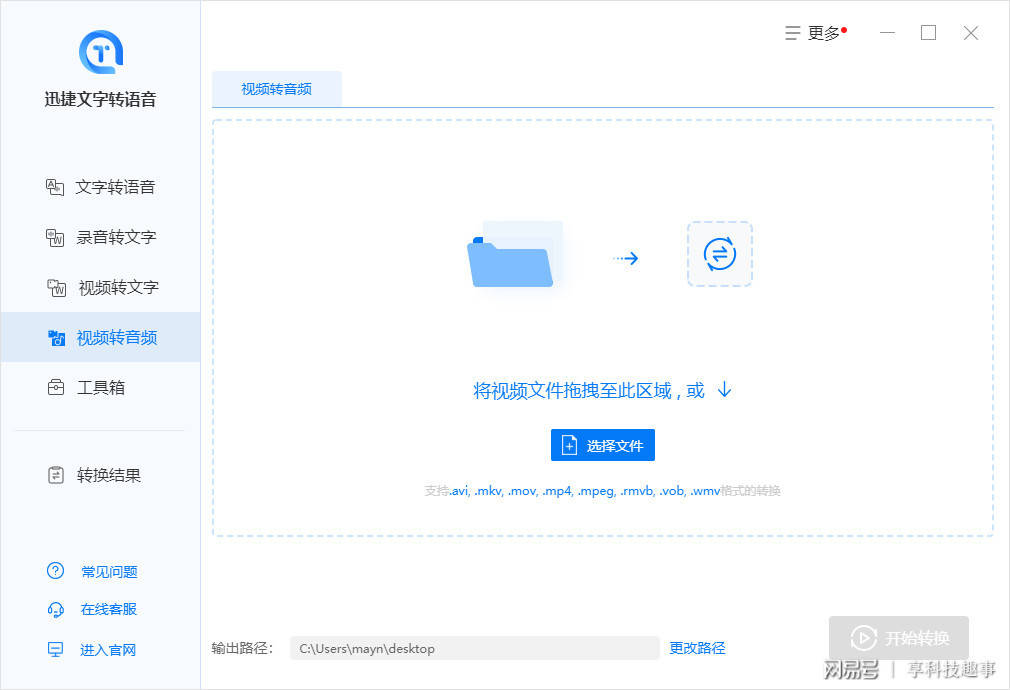Click the 在线客服 headset icon

point(56,609)
